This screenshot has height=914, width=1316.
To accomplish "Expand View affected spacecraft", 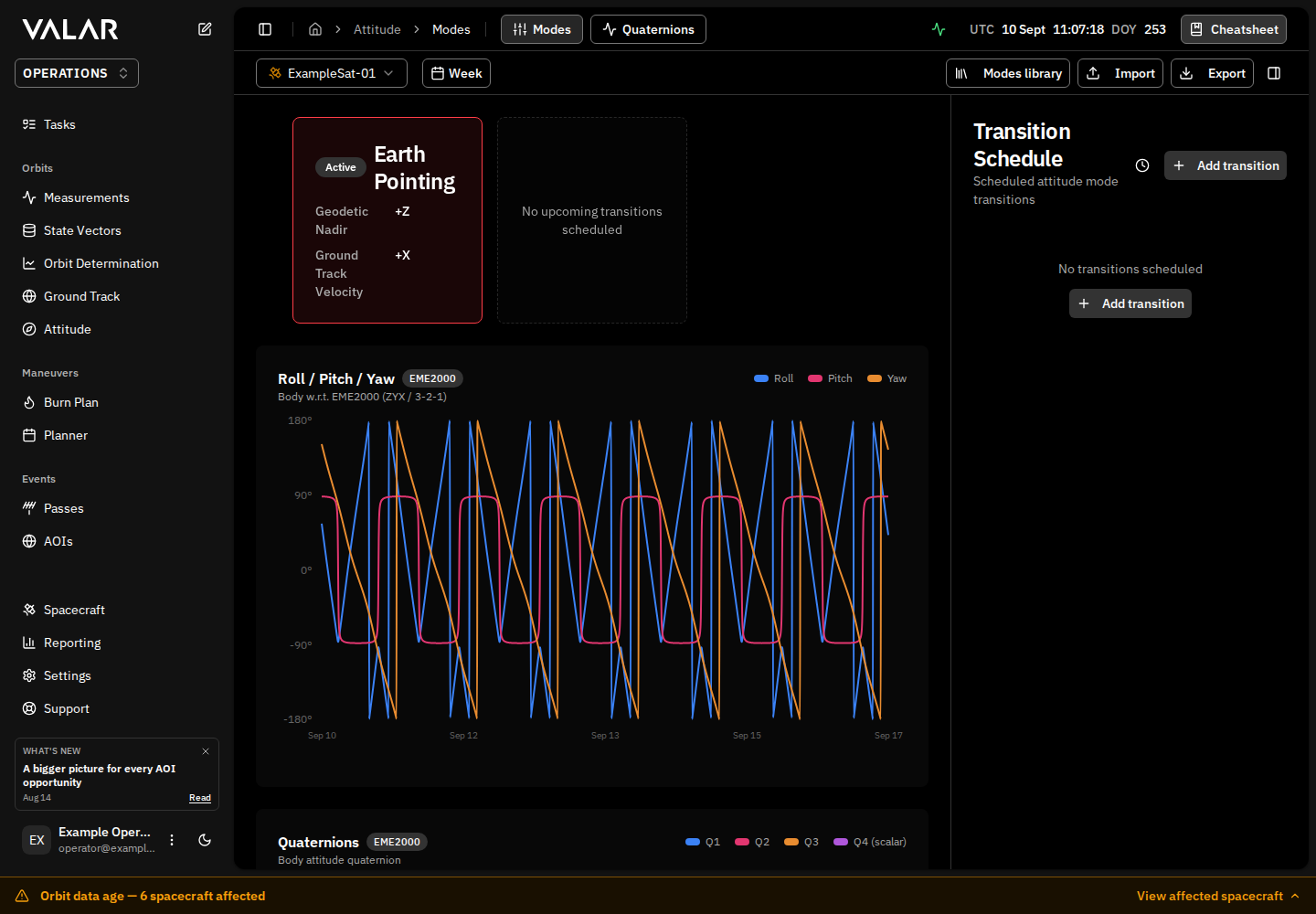I will click(x=1217, y=896).
